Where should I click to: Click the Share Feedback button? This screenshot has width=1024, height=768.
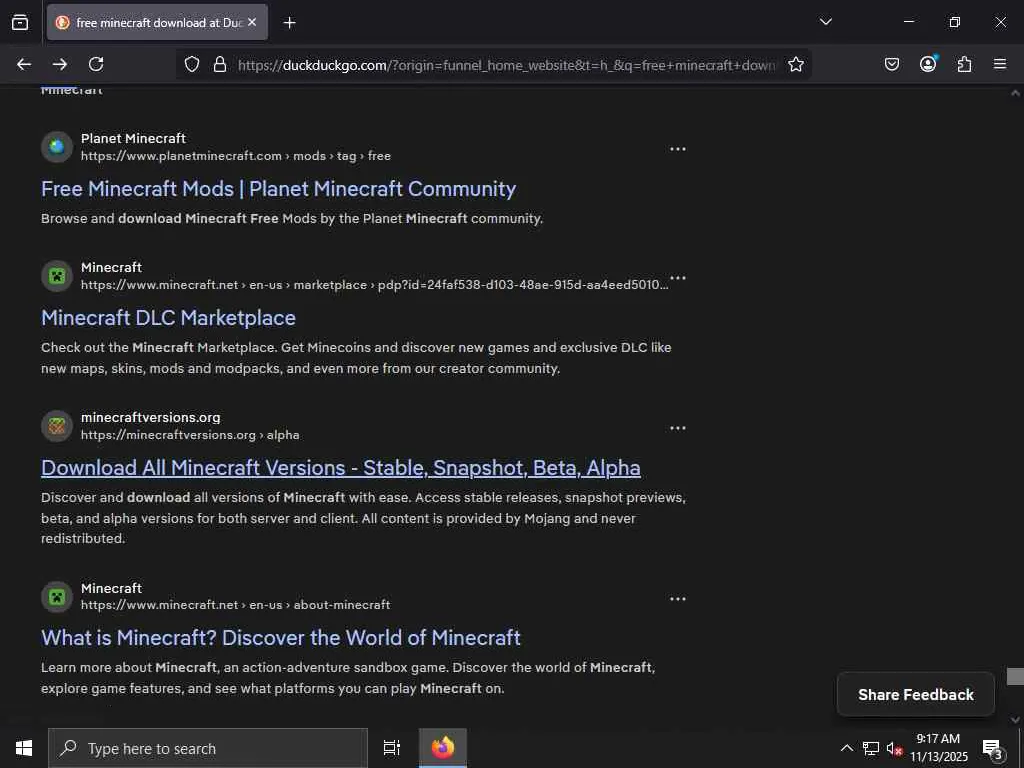pos(916,694)
